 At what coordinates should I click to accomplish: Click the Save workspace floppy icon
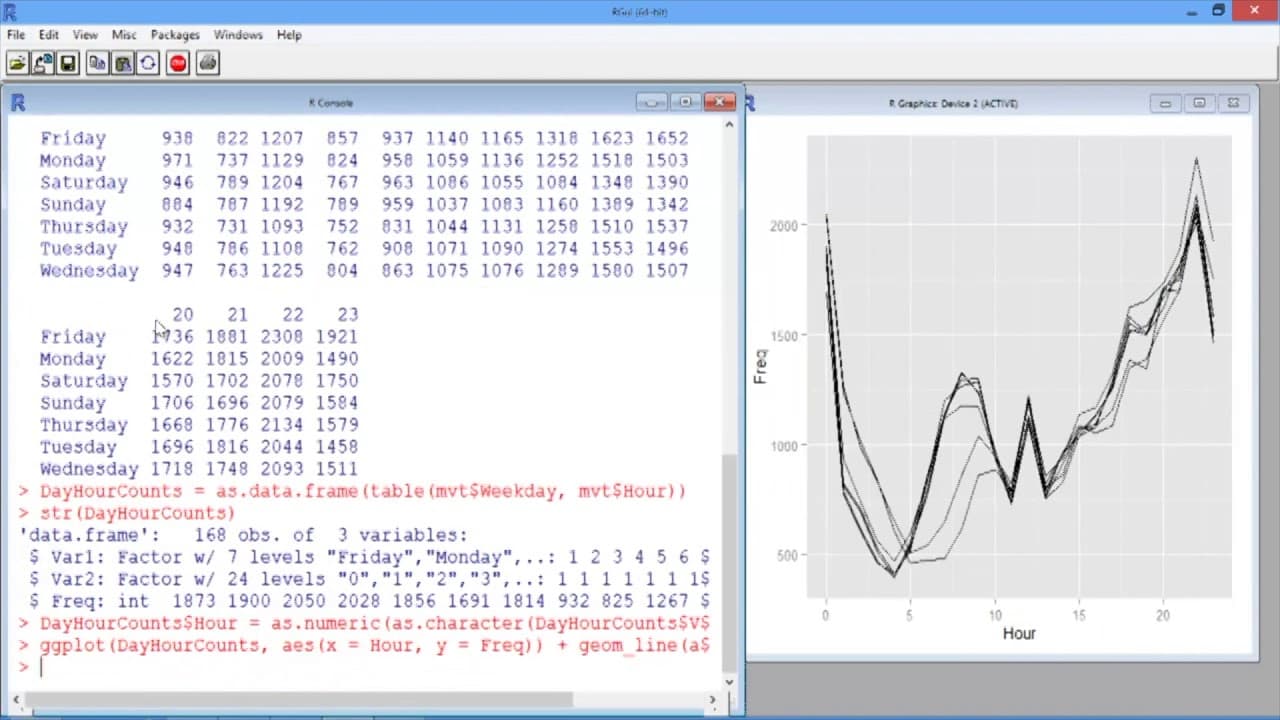tap(68, 64)
